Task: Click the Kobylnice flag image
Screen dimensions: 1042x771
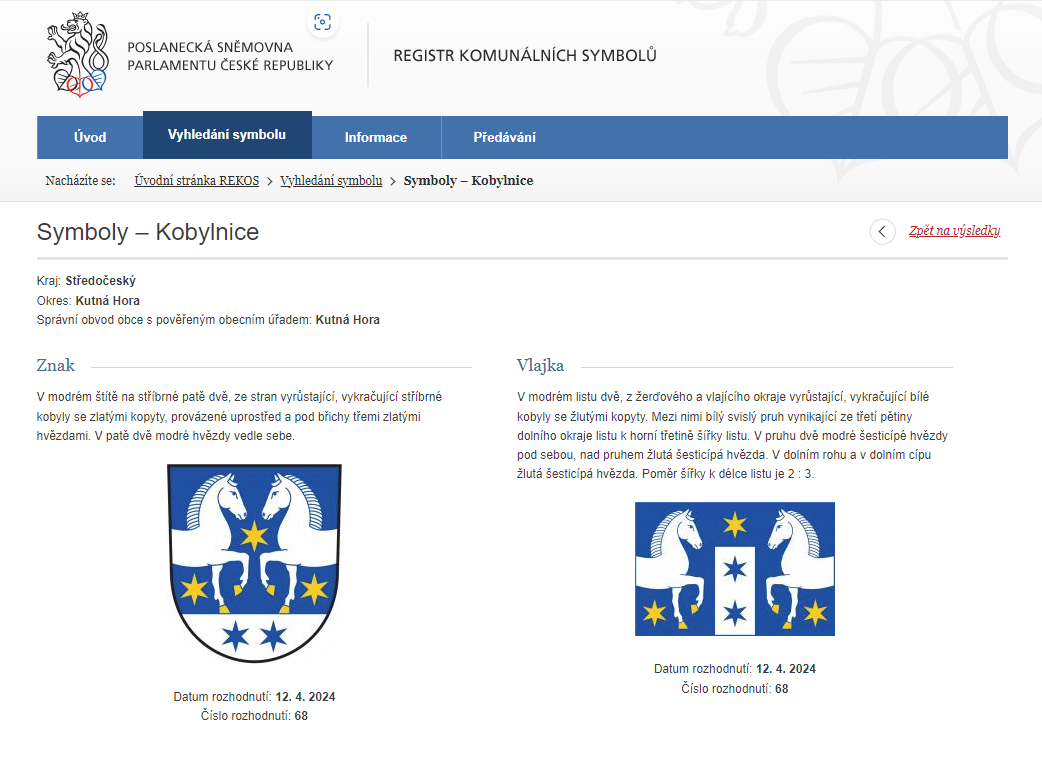Action: tap(735, 569)
